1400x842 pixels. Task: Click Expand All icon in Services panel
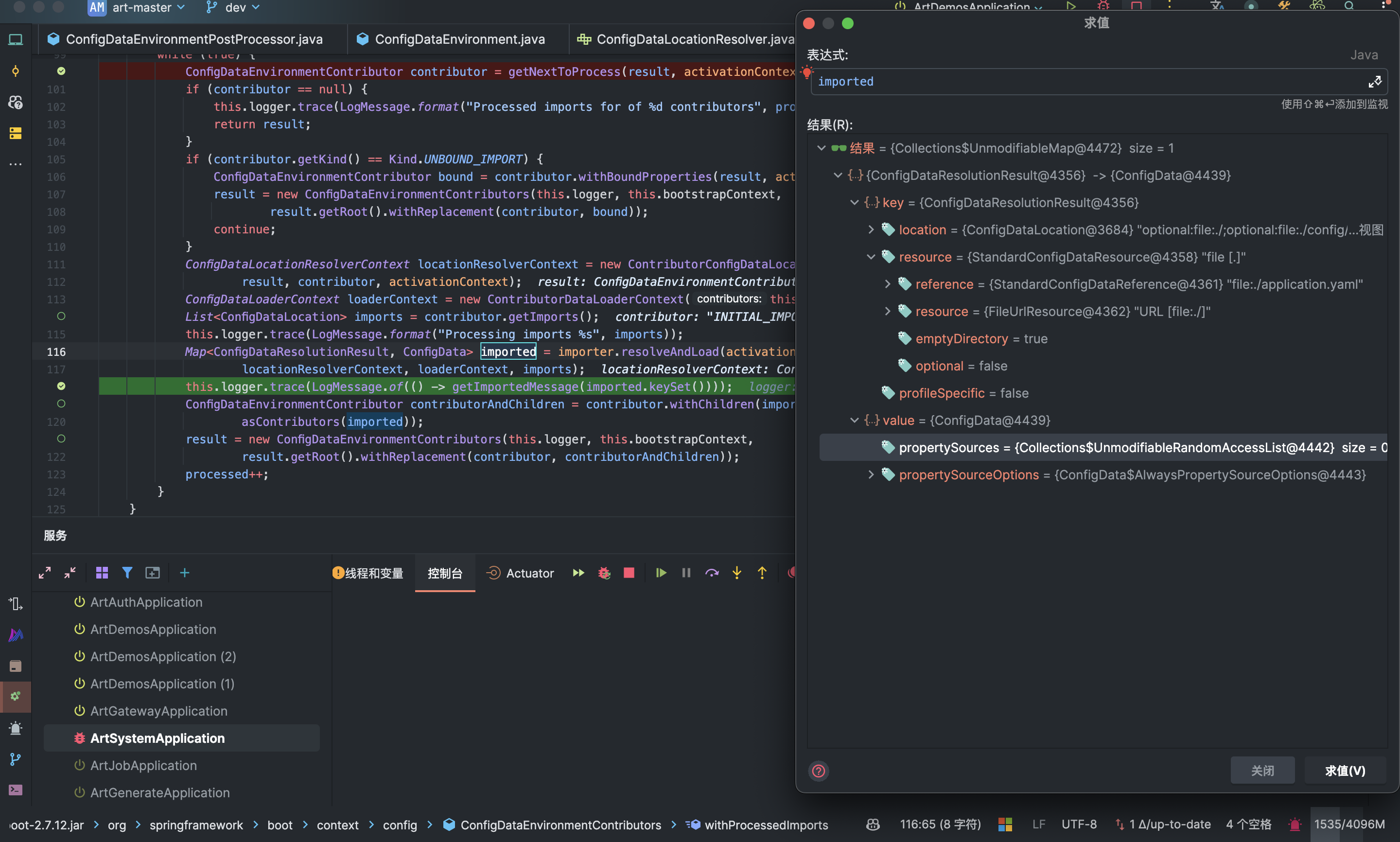(45, 573)
